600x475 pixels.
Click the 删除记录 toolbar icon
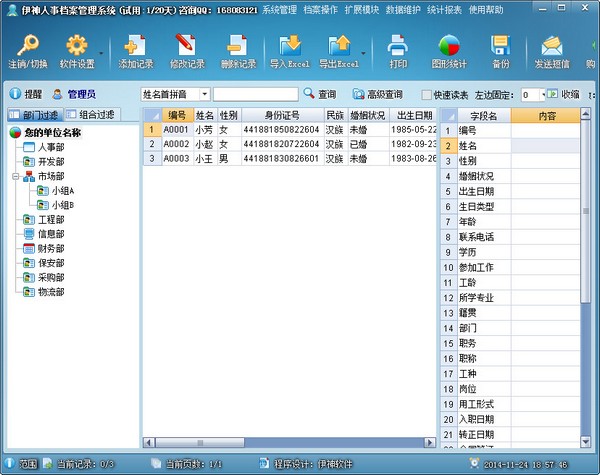point(236,45)
